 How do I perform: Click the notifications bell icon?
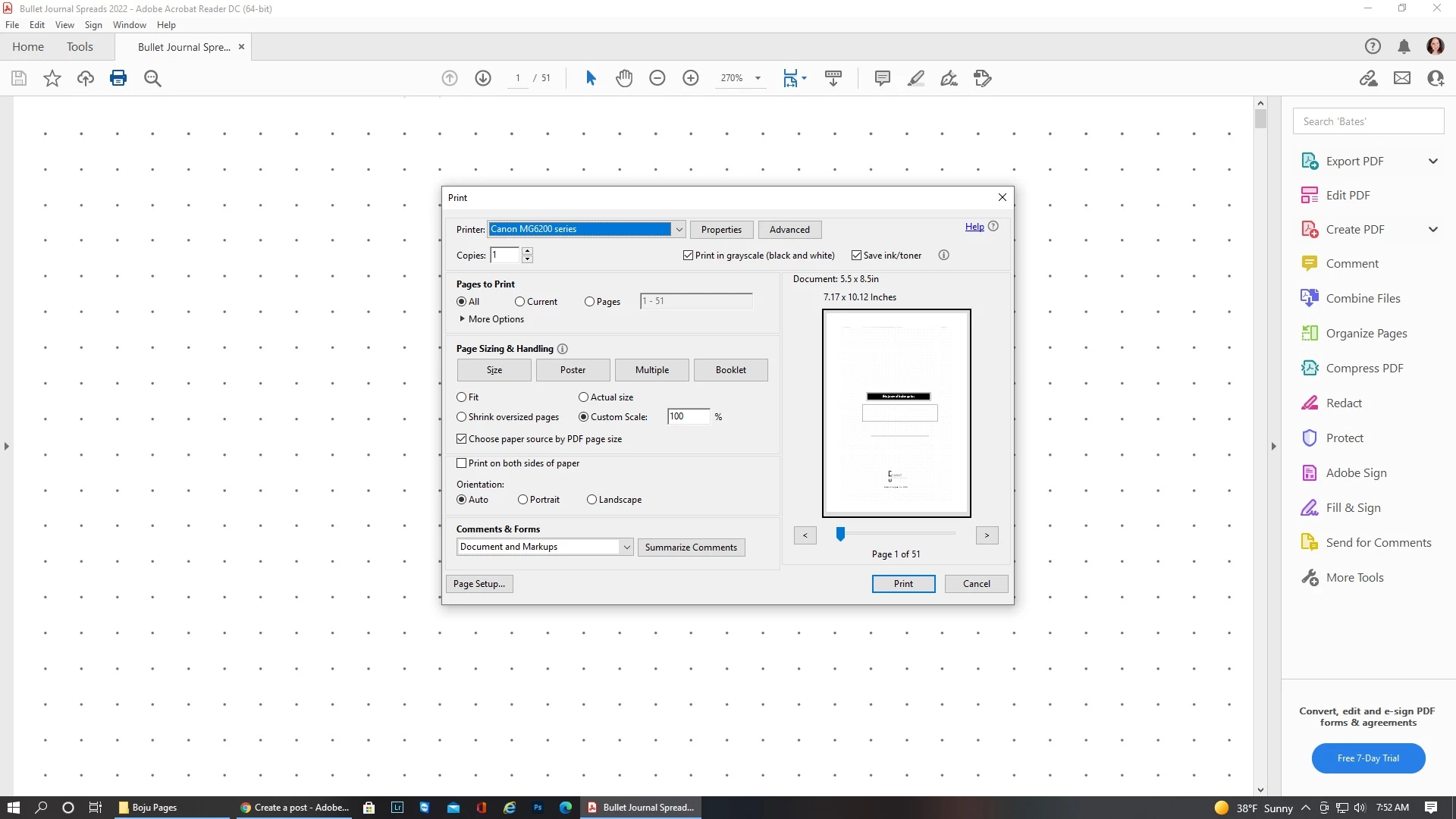[x=1404, y=47]
